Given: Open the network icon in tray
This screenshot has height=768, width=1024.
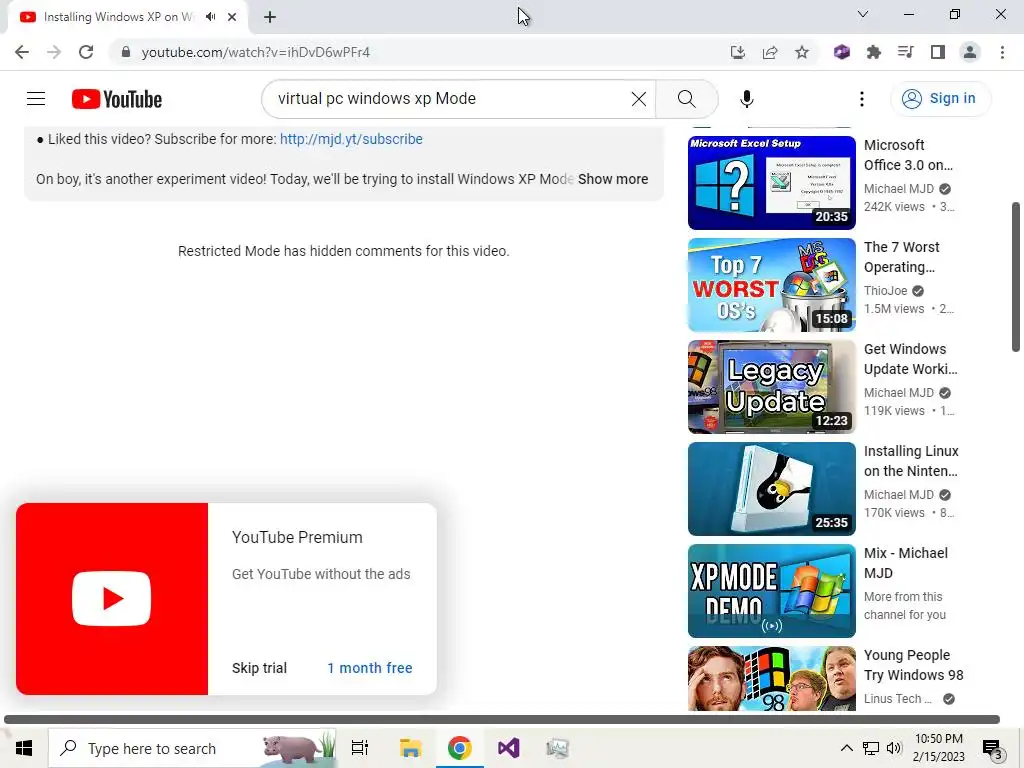Looking at the screenshot, I should tap(871, 748).
